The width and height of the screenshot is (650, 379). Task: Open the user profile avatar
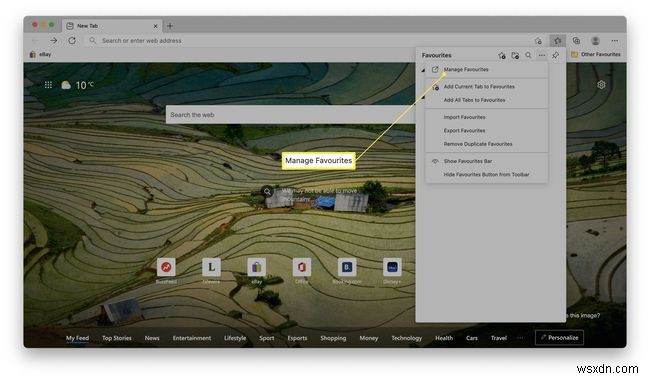pyautogui.click(x=595, y=41)
